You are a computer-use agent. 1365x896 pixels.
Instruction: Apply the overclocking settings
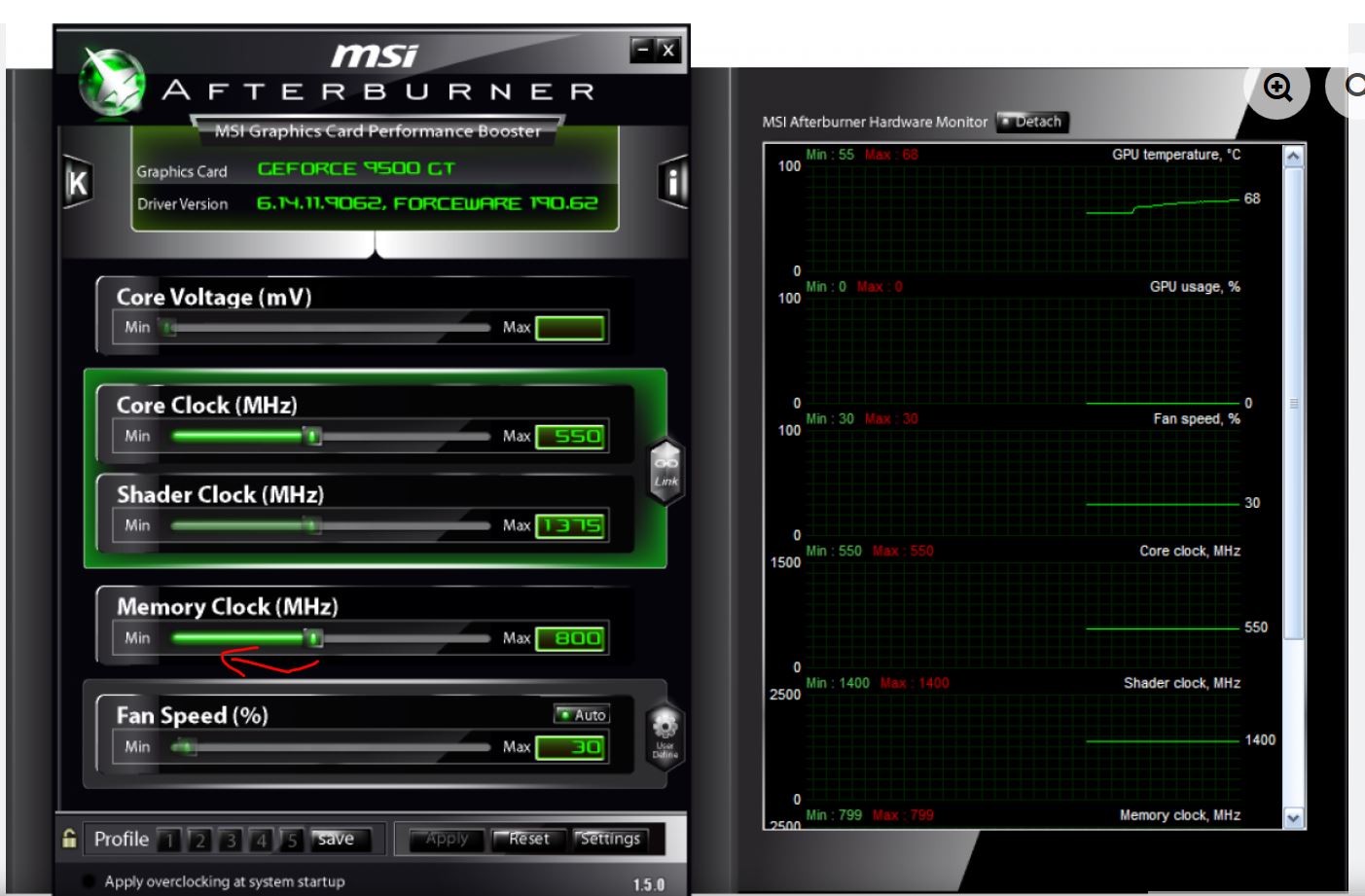point(446,839)
